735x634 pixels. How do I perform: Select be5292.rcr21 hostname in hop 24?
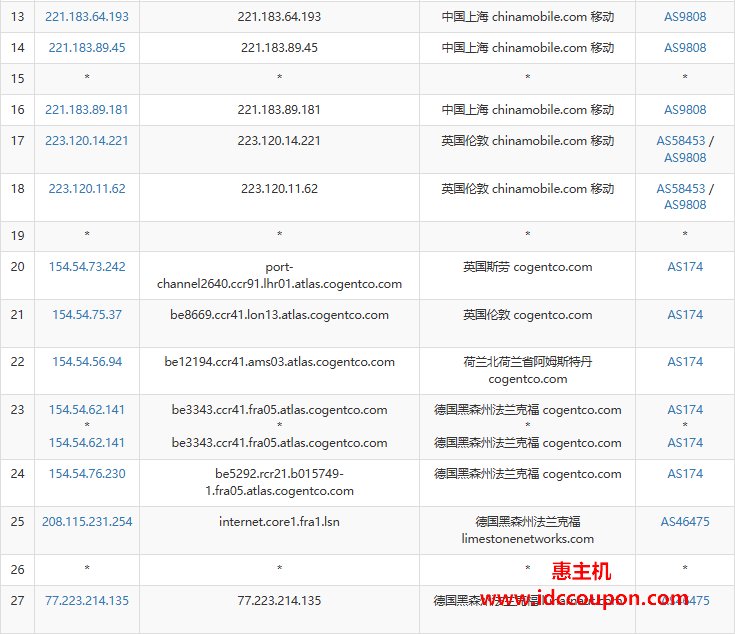tap(279, 482)
